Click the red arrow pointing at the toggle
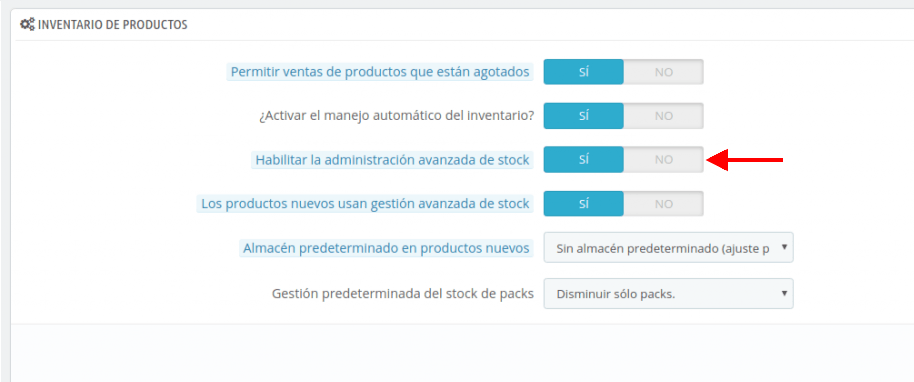Image resolution: width=914 pixels, height=382 pixels. tap(744, 159)
